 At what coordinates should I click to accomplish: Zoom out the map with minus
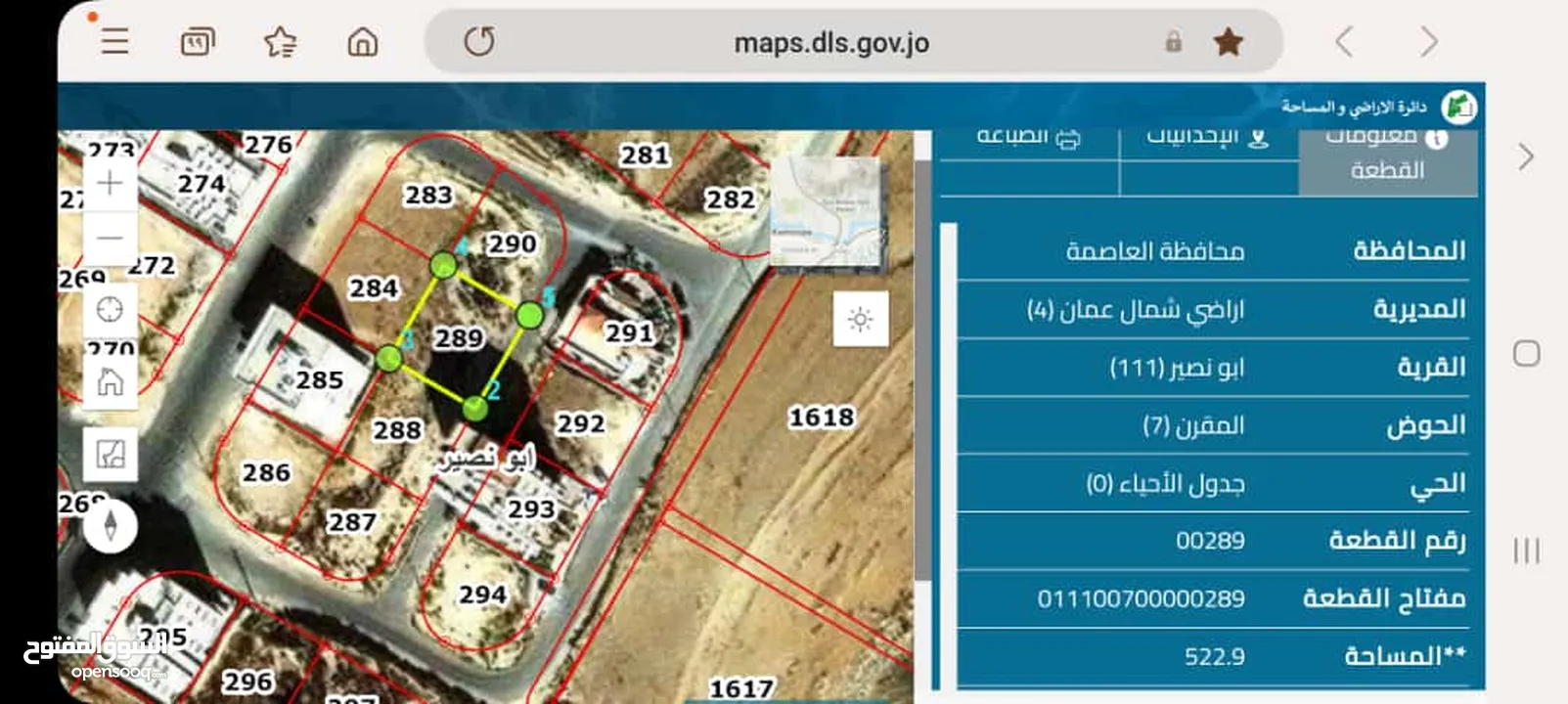point(110,238)
